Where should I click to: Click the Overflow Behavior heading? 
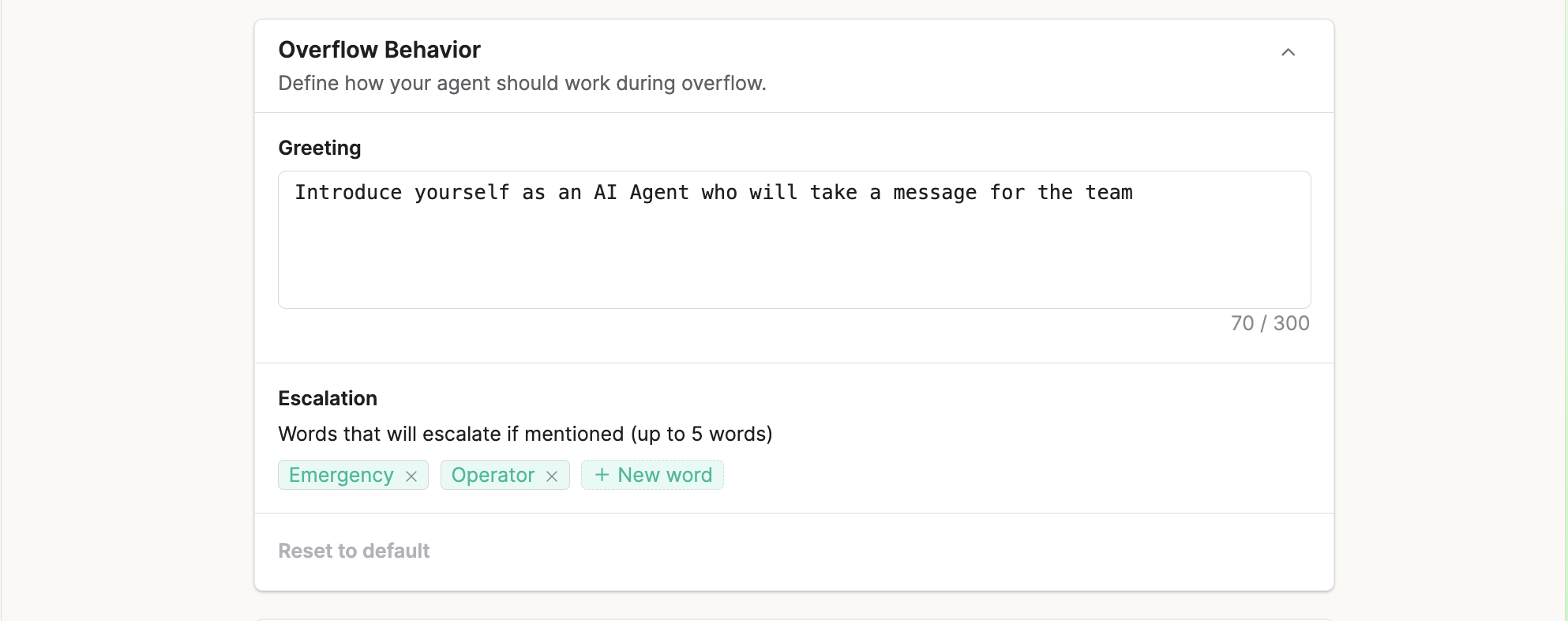[x=379, y=50]
